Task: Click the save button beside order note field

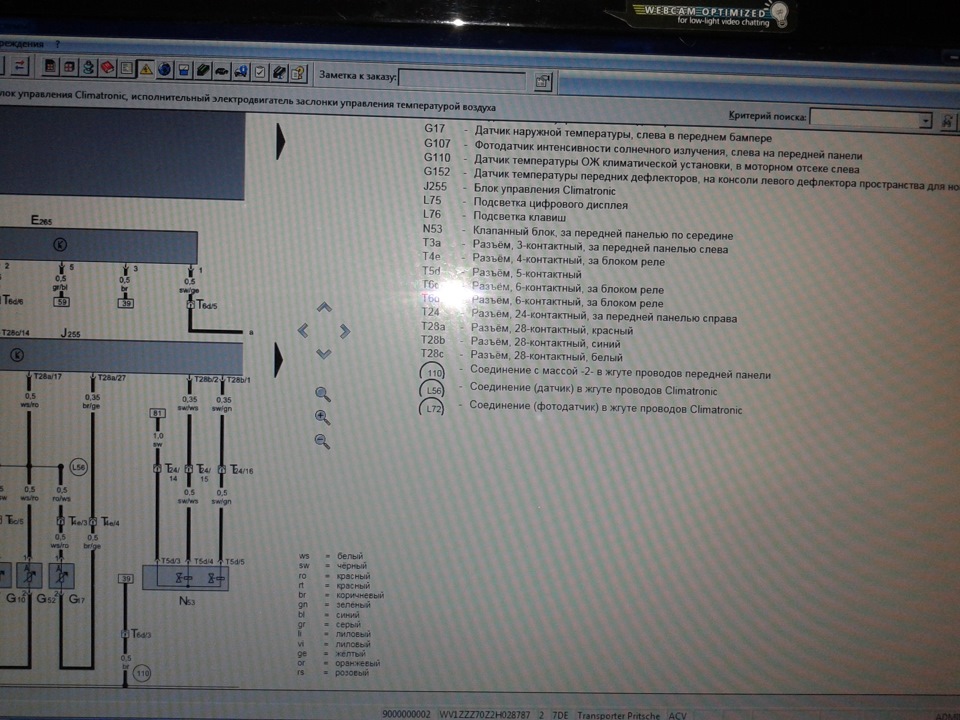Action: click(542, 81)
